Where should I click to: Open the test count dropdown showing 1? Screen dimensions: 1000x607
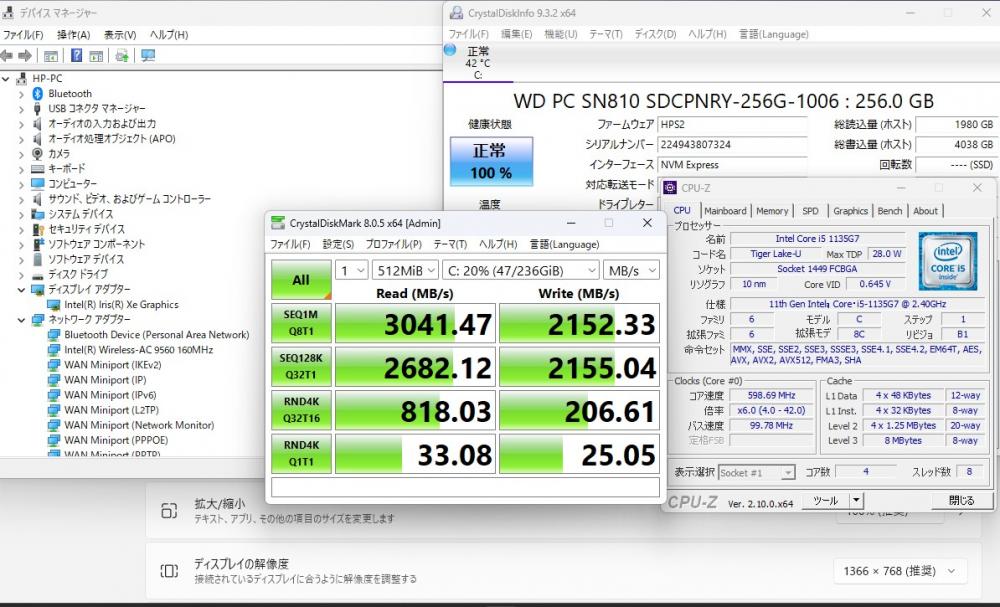pos(351,271)
